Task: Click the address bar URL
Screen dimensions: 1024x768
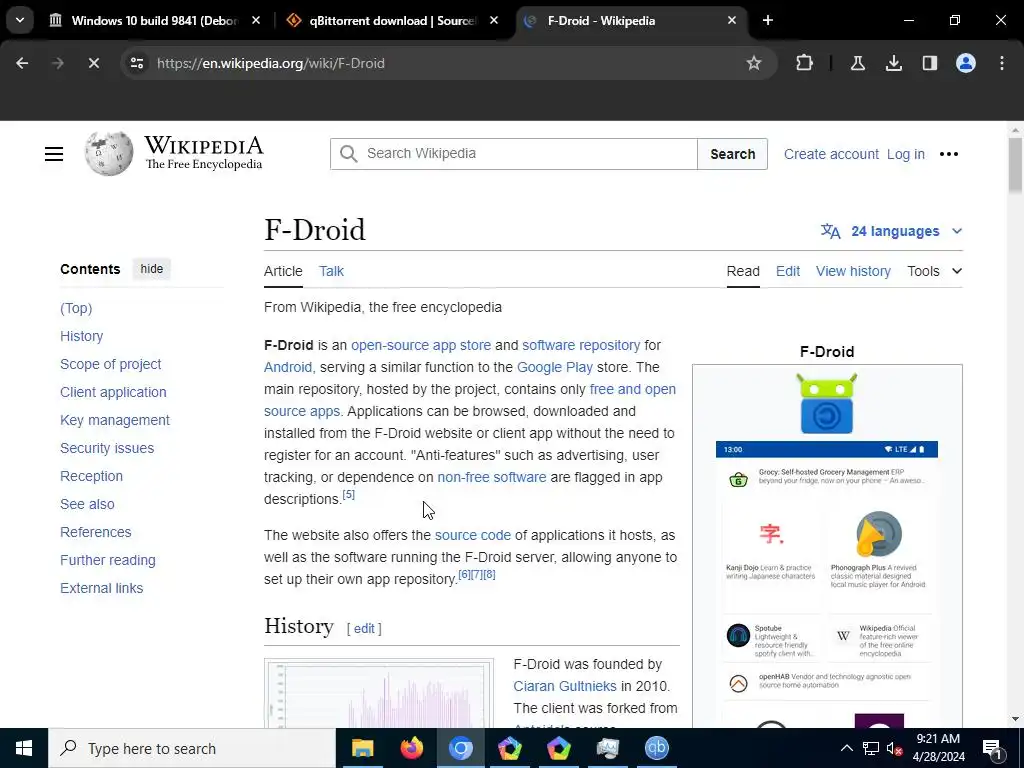Action: (270, 63)
